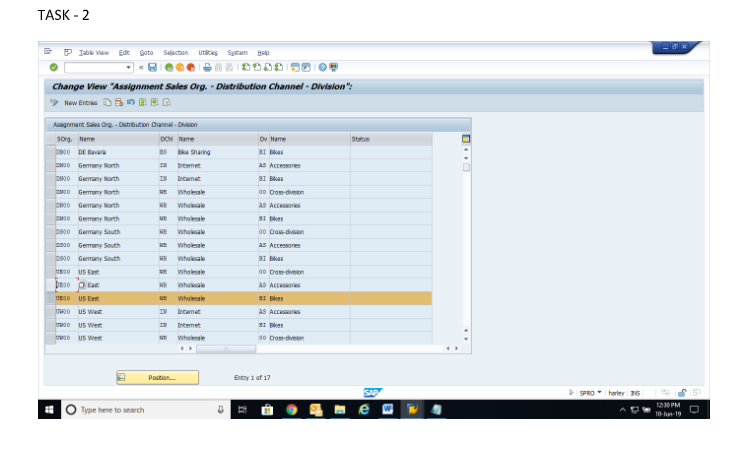752x454 pixels.
Task: Click the green Back icon
Action: [x=169, y=68]
